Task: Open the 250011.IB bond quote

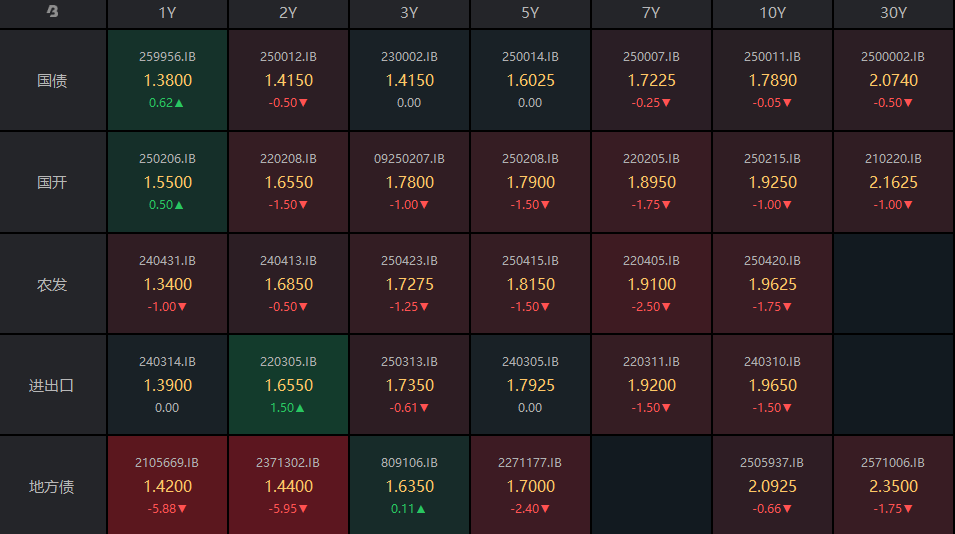Action: tap(772, 80)
